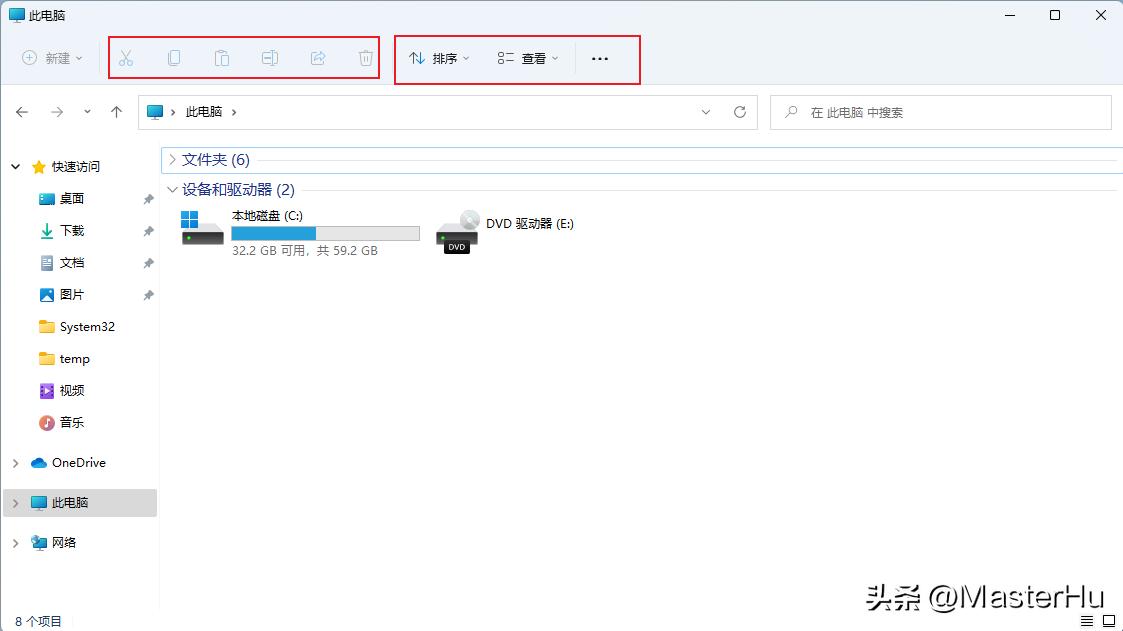
Task: Select DVD 驱动器 (E:)
Action: [505, 231]
